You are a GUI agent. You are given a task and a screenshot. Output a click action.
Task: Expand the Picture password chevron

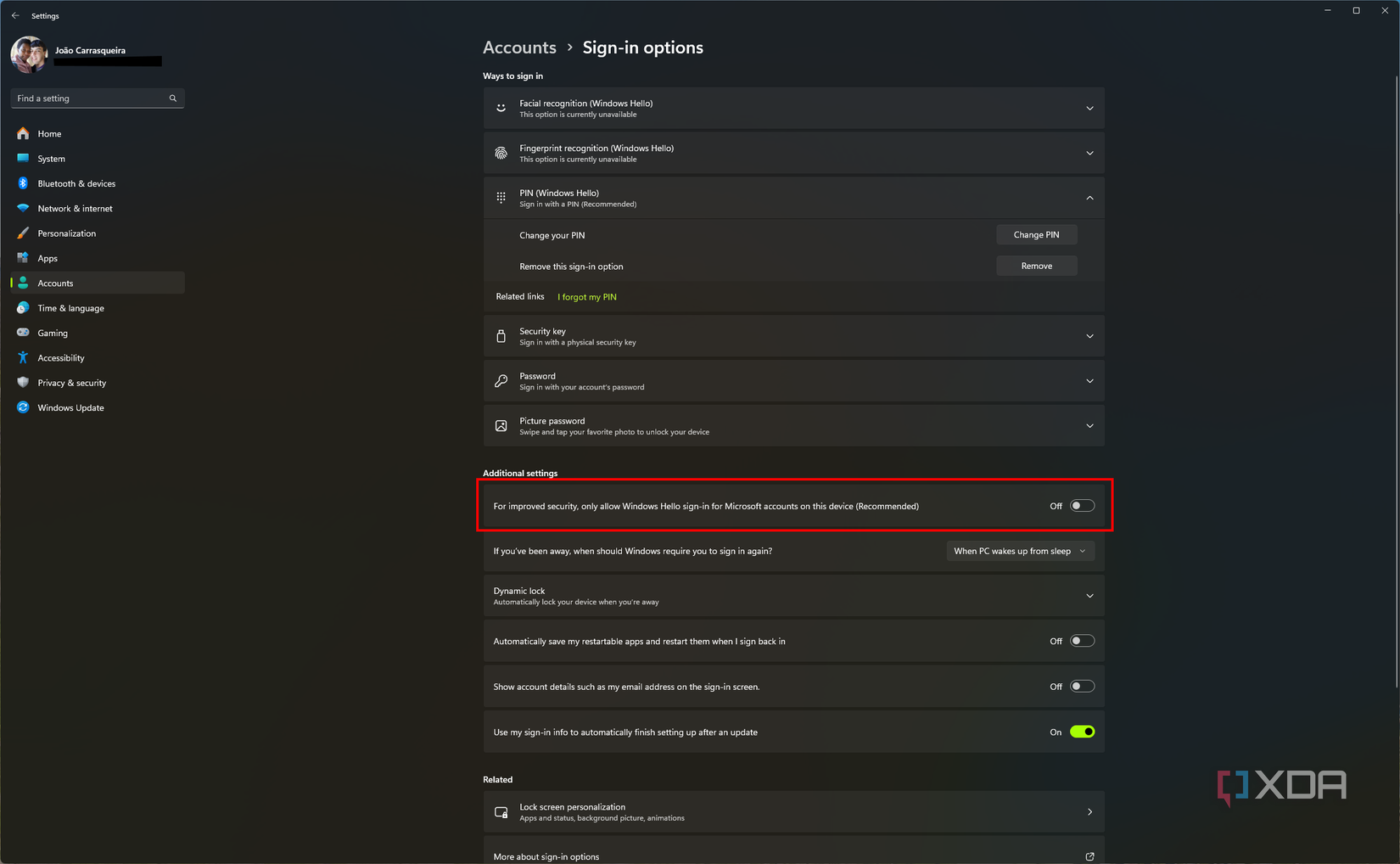(1090, 426)
